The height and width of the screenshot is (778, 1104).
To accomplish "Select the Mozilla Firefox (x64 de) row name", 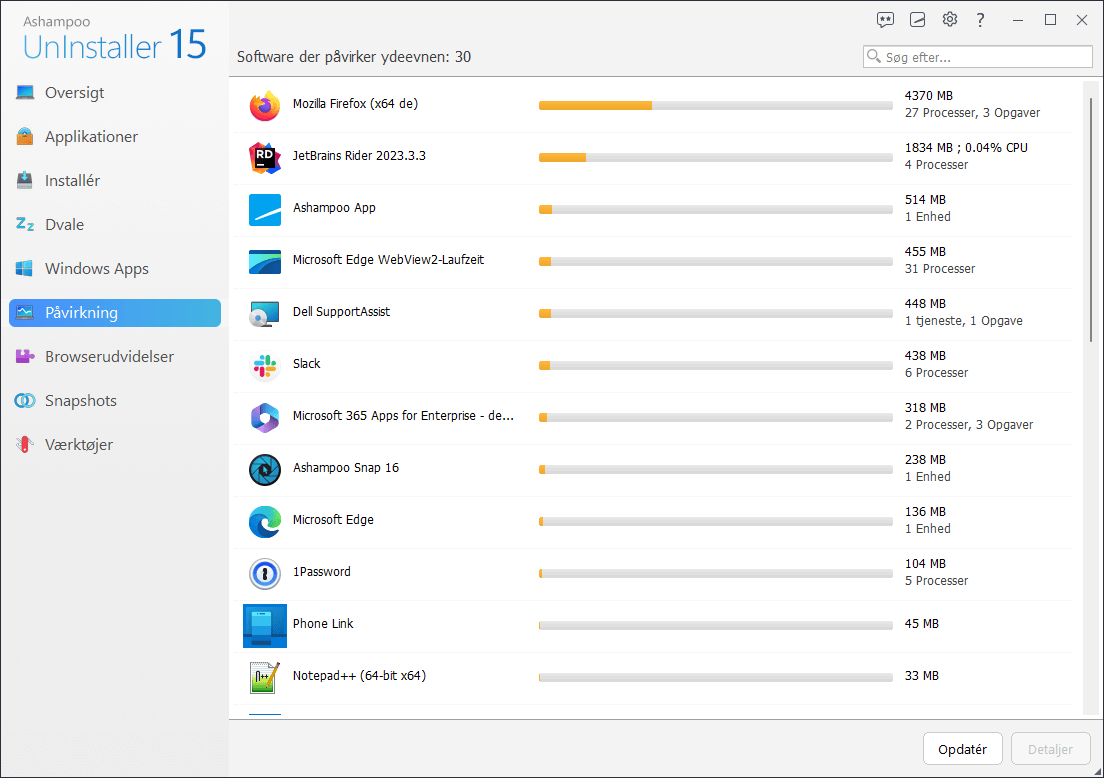I will pos(355,103).
